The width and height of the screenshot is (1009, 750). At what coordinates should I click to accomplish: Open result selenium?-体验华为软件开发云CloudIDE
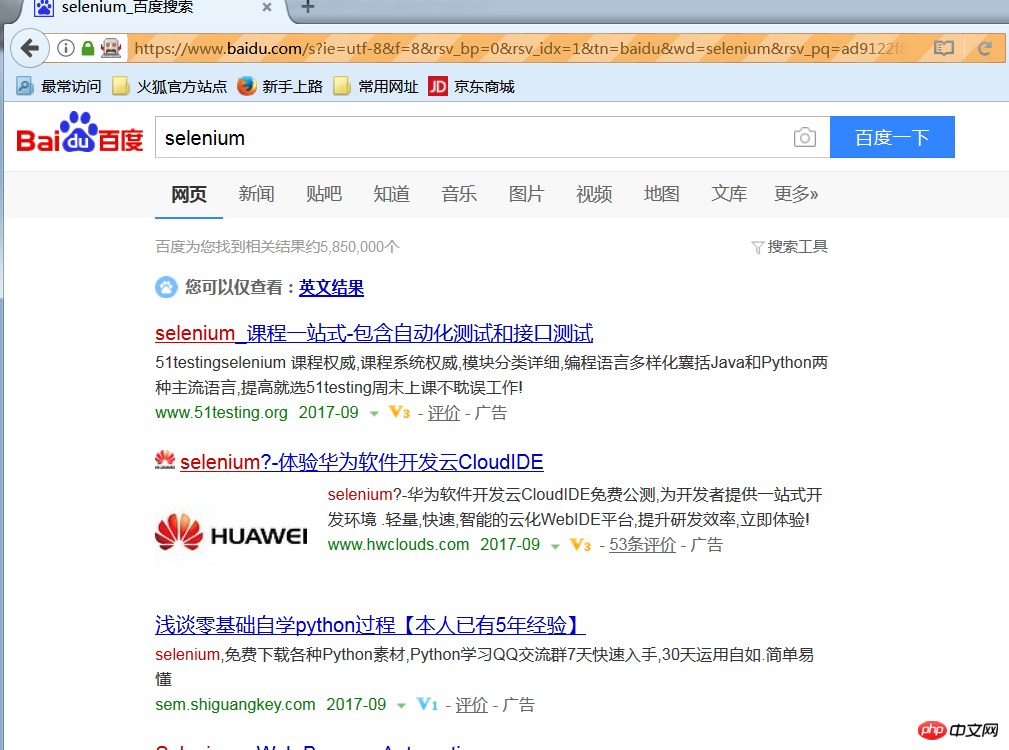(x=362, y=462)
